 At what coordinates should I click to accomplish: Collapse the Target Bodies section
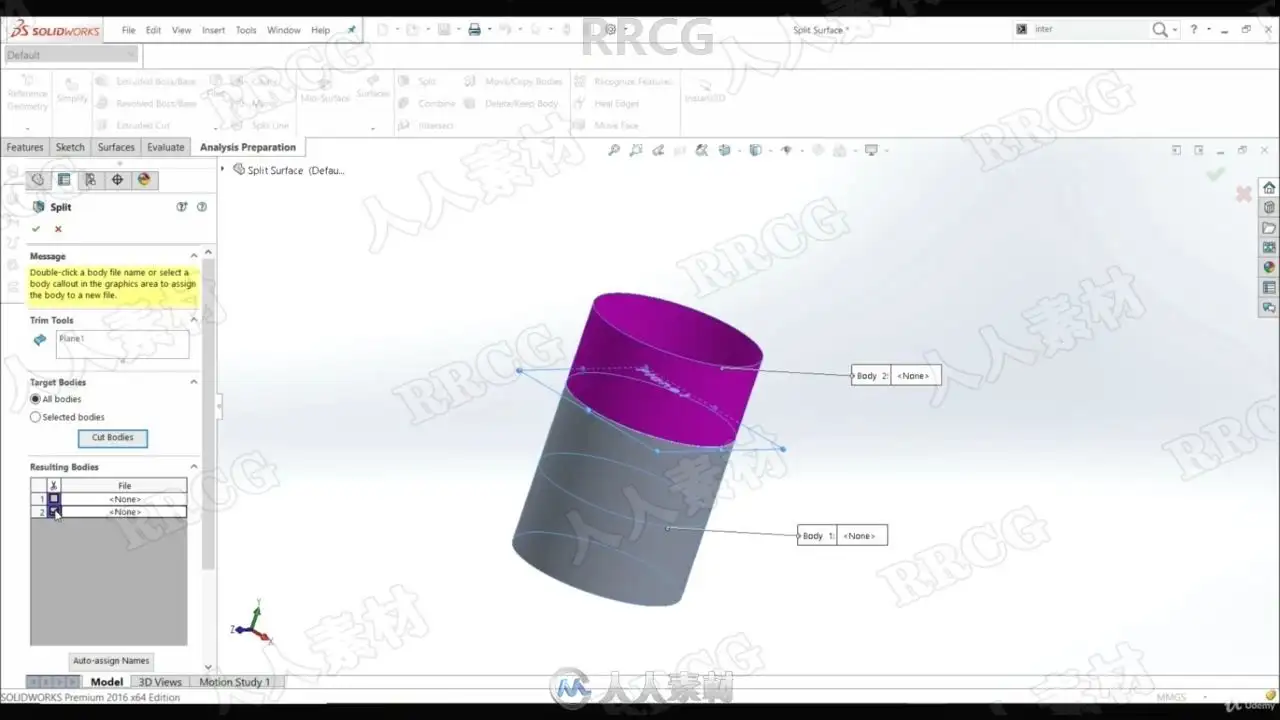pyautogui.click(x=194, y=382)
